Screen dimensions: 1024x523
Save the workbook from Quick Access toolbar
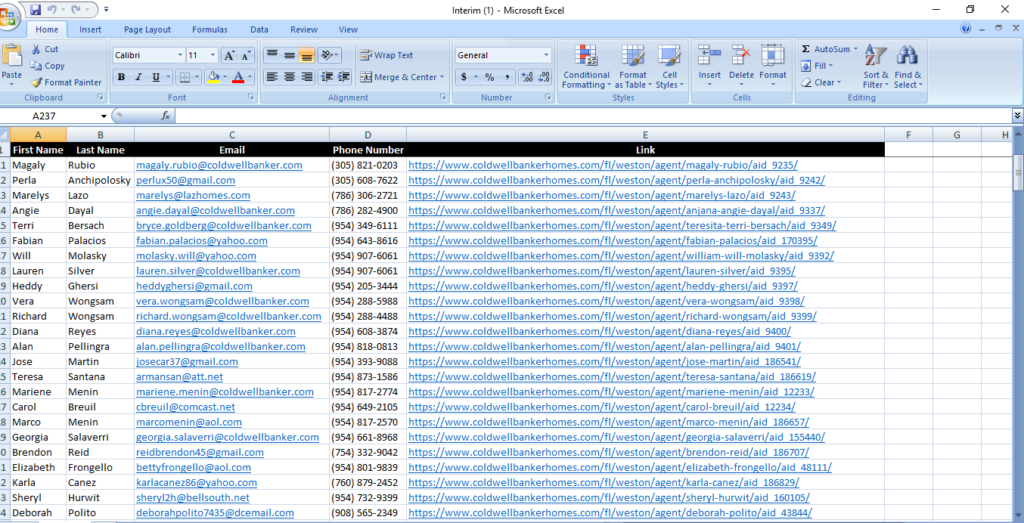click(36, 10)
